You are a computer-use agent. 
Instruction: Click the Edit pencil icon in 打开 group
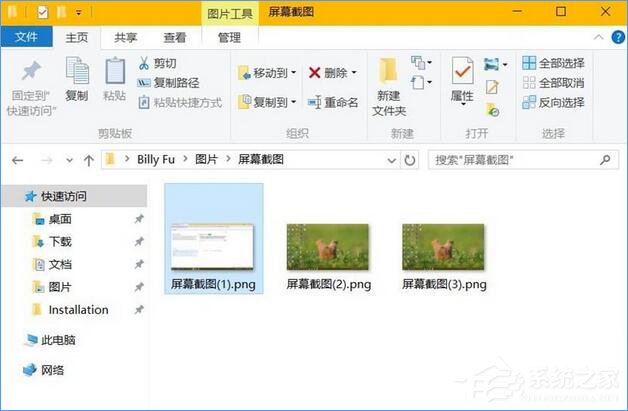(492, 87)
